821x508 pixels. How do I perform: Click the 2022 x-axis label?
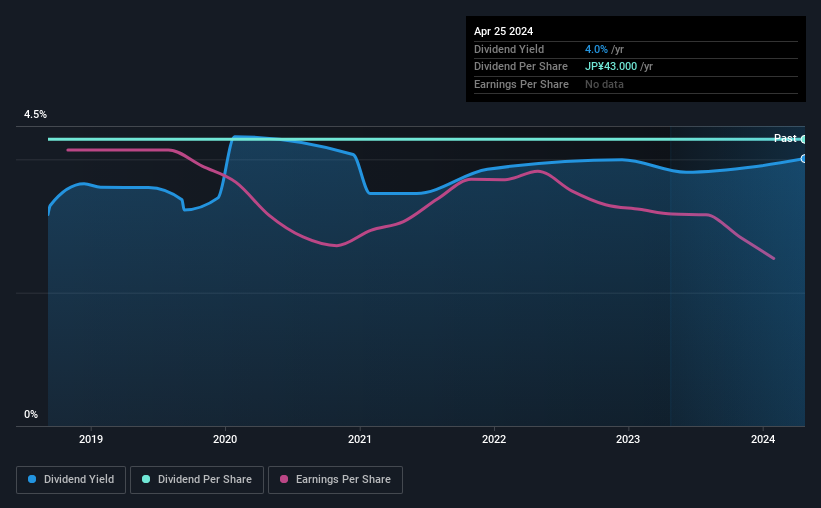tap(494, 439)
